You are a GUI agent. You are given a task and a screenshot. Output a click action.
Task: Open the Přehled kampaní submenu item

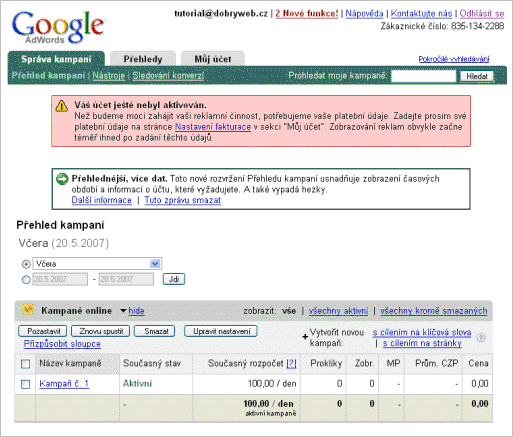(x=48, y=76)
